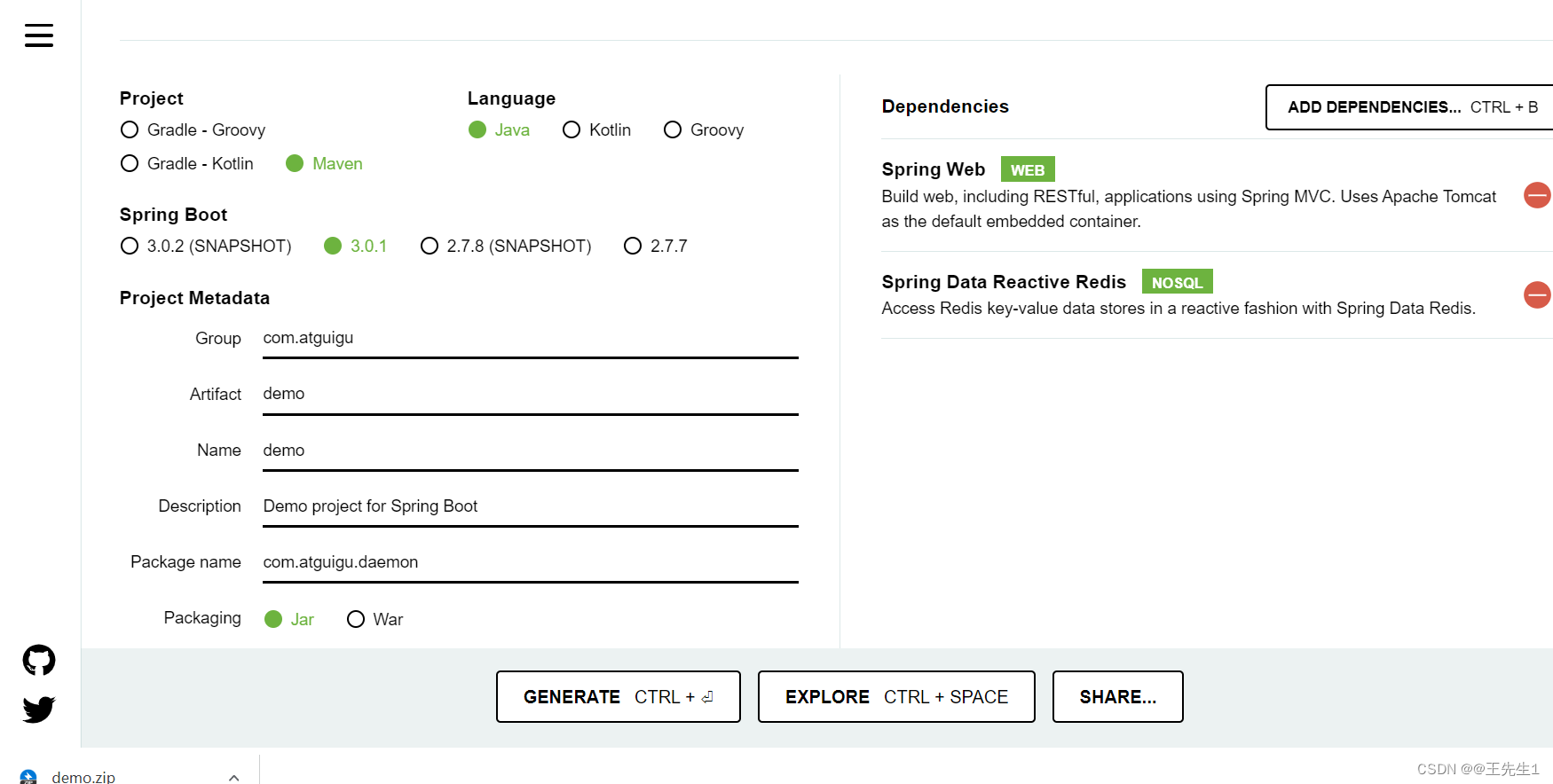Select Spring Boot 2.7.8 (SNAPSHOT)
This screenshot has width=1553, height=784.
tap(506, 247)
